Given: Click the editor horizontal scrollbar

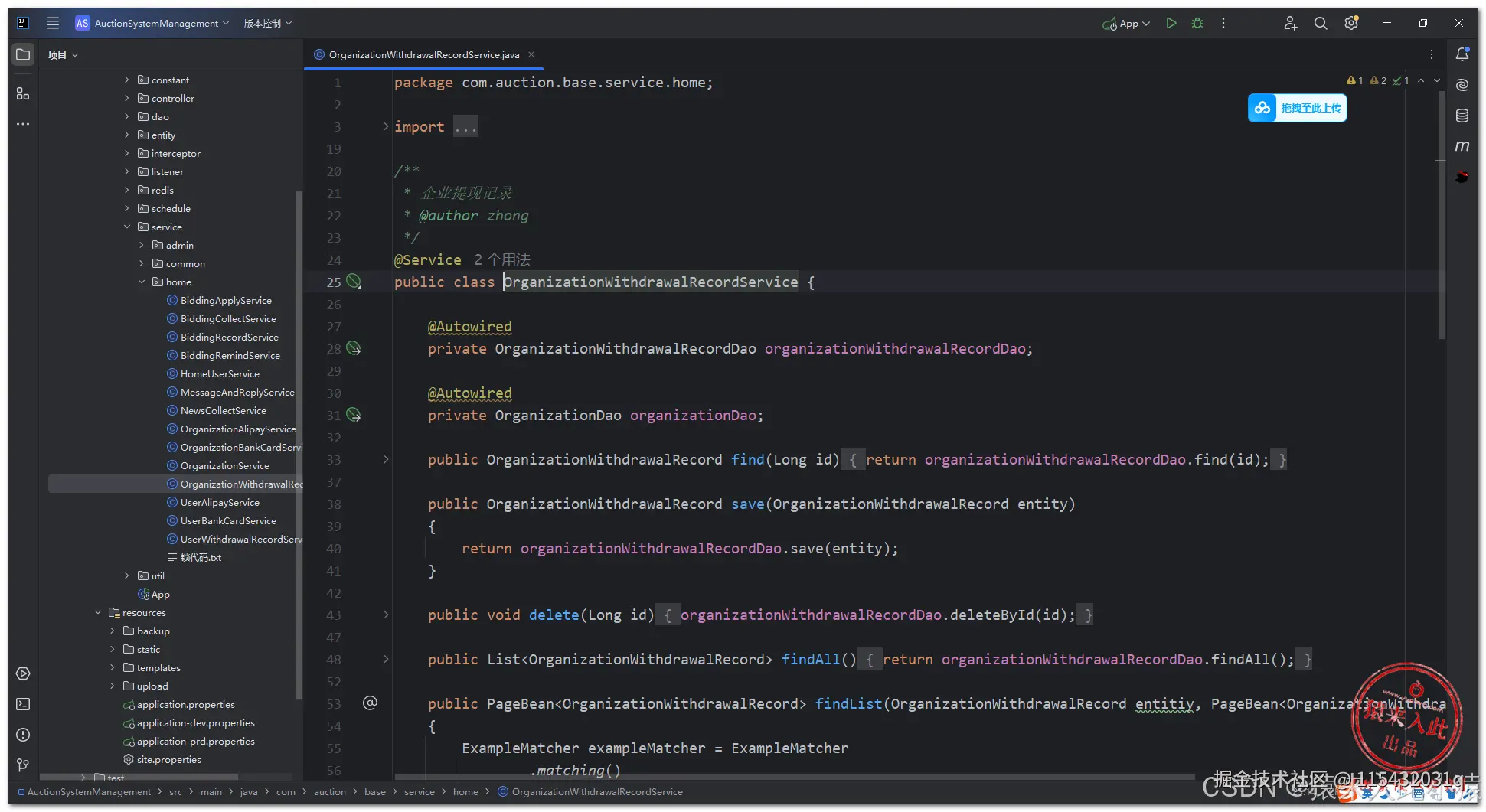Looking at the screenshot, I should [795, 776].
